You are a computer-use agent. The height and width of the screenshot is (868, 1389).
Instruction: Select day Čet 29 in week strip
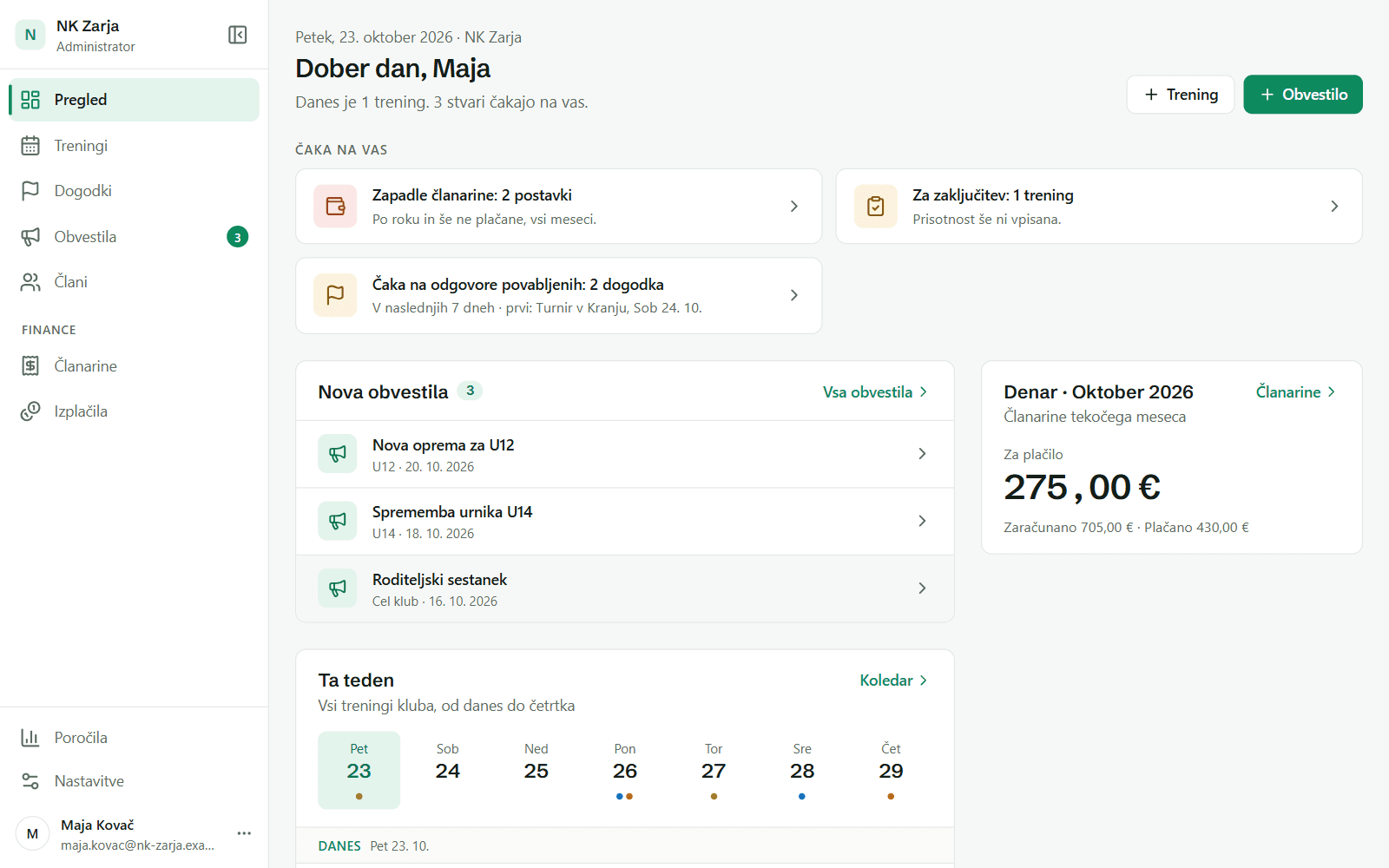[x=891, y=771]
